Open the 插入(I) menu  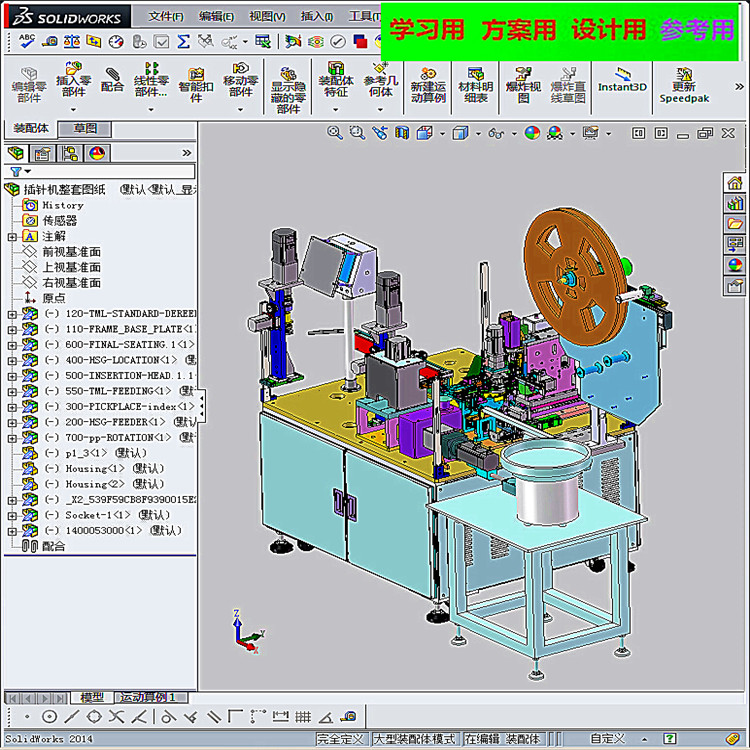pos(317,16)
